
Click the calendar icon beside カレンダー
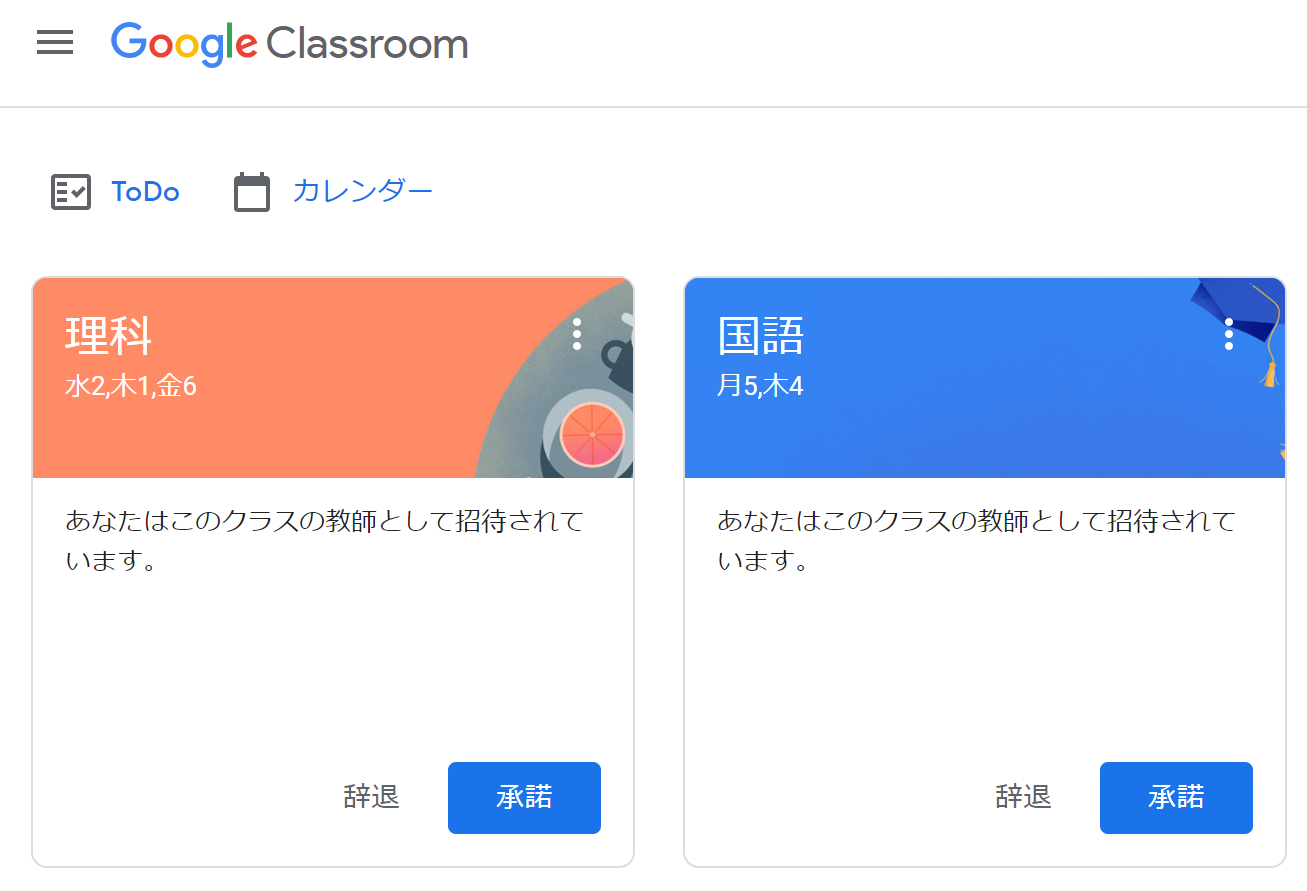pos(252,192)
